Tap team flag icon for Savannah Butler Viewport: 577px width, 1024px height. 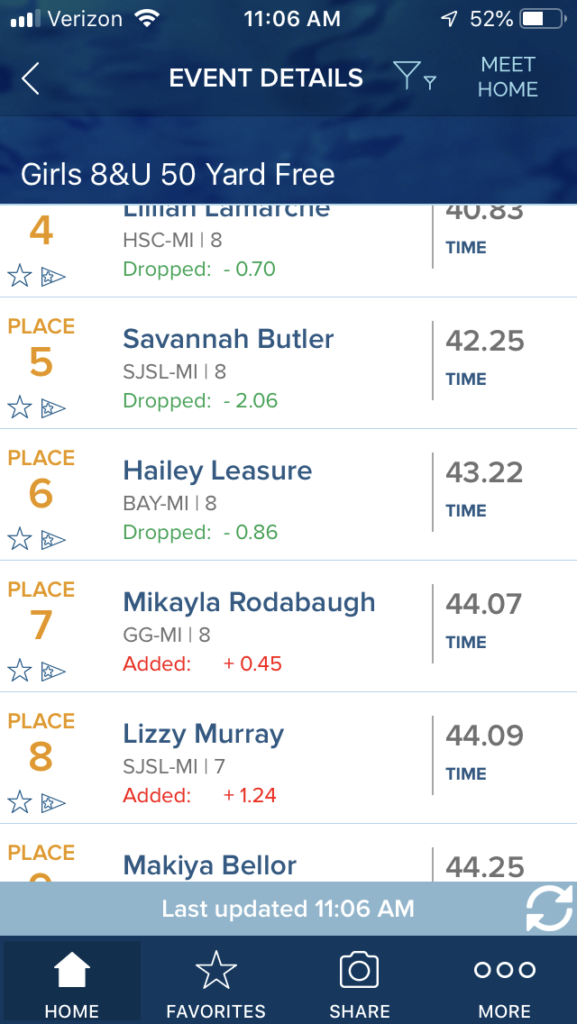pyautogui.click(x=53, y=408)
